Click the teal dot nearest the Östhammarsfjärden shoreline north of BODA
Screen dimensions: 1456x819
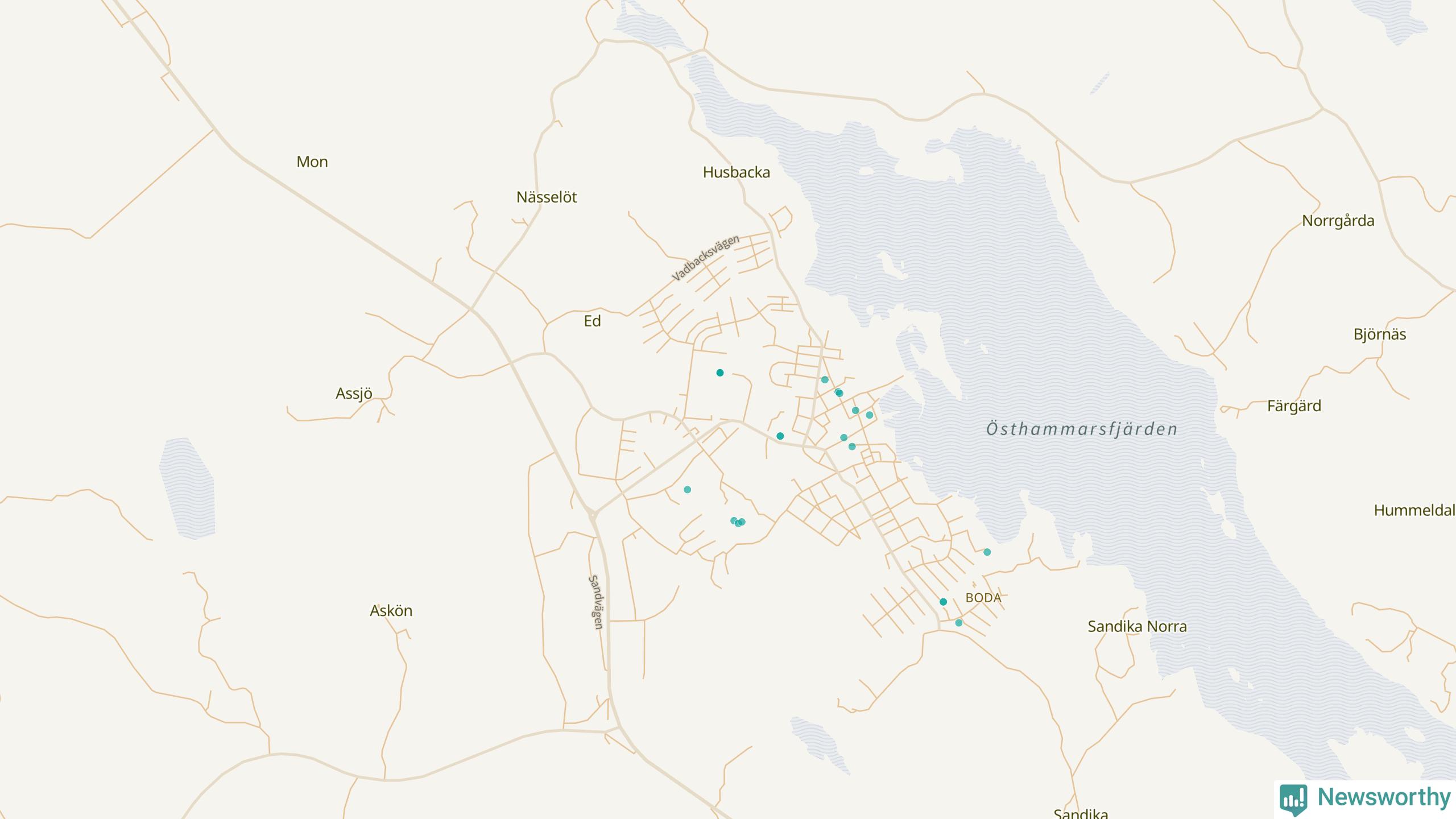click(987, 552)
